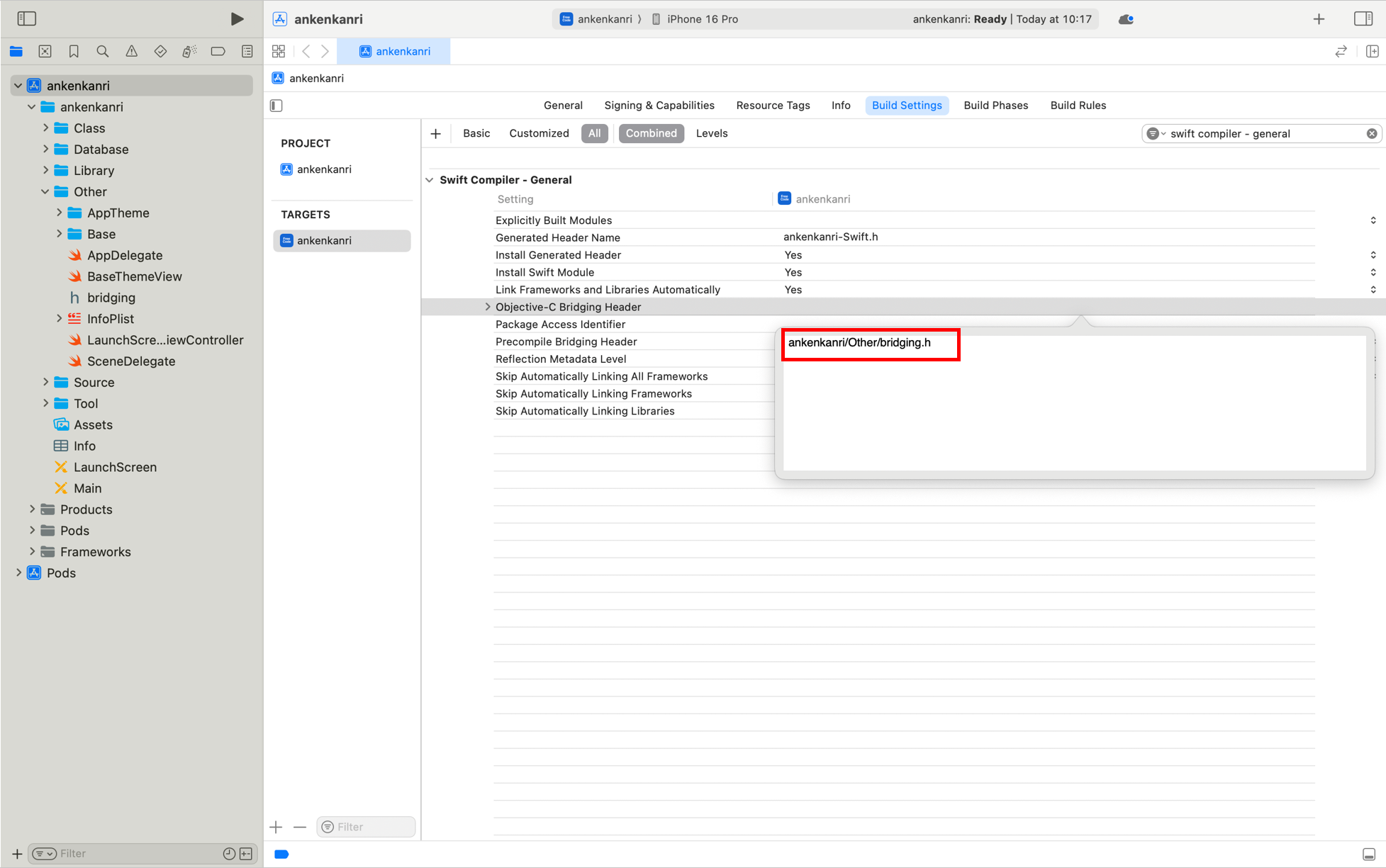1386x868 pixels.
Task: Open the Issue navigator warning icon
Action: pos(132,51)
